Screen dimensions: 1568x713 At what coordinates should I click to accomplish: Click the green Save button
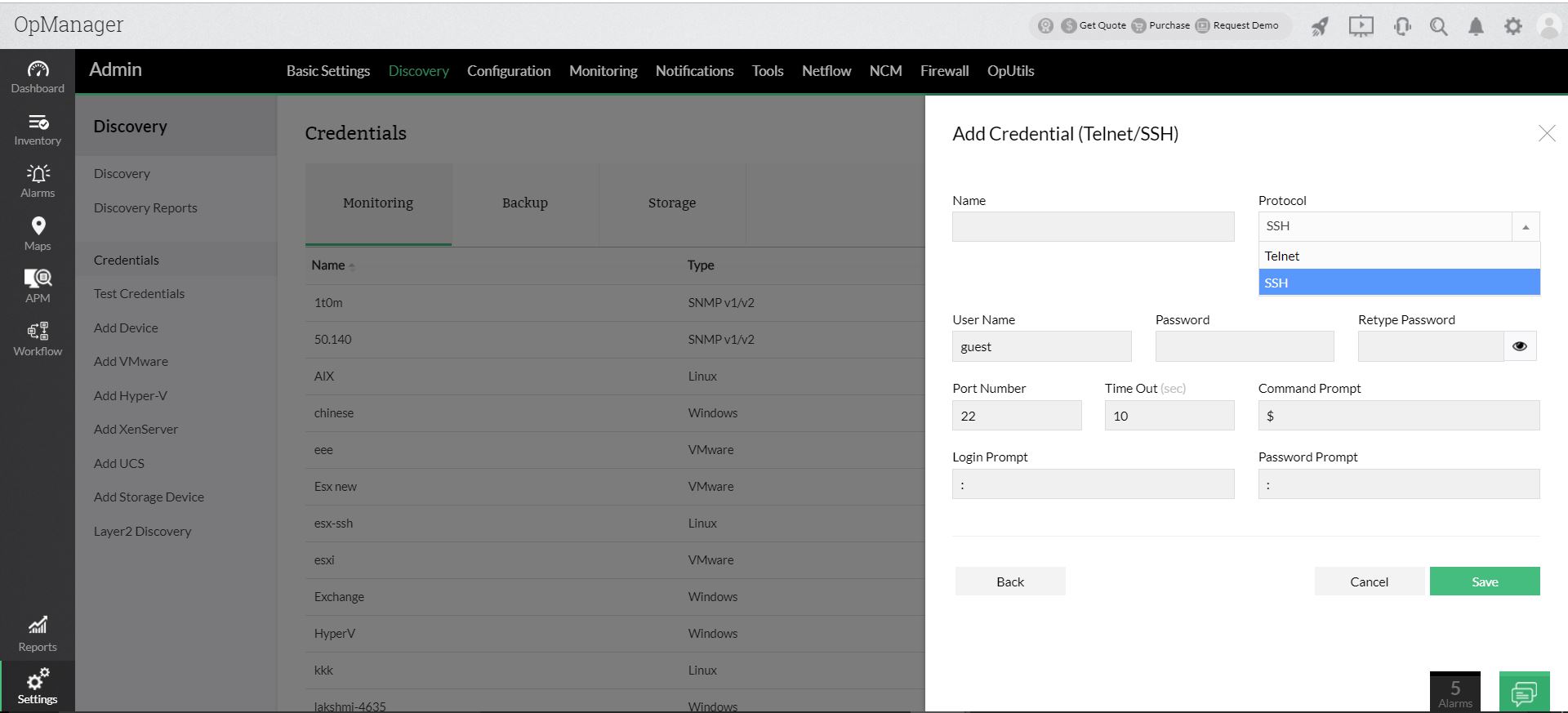[1484, 582]
